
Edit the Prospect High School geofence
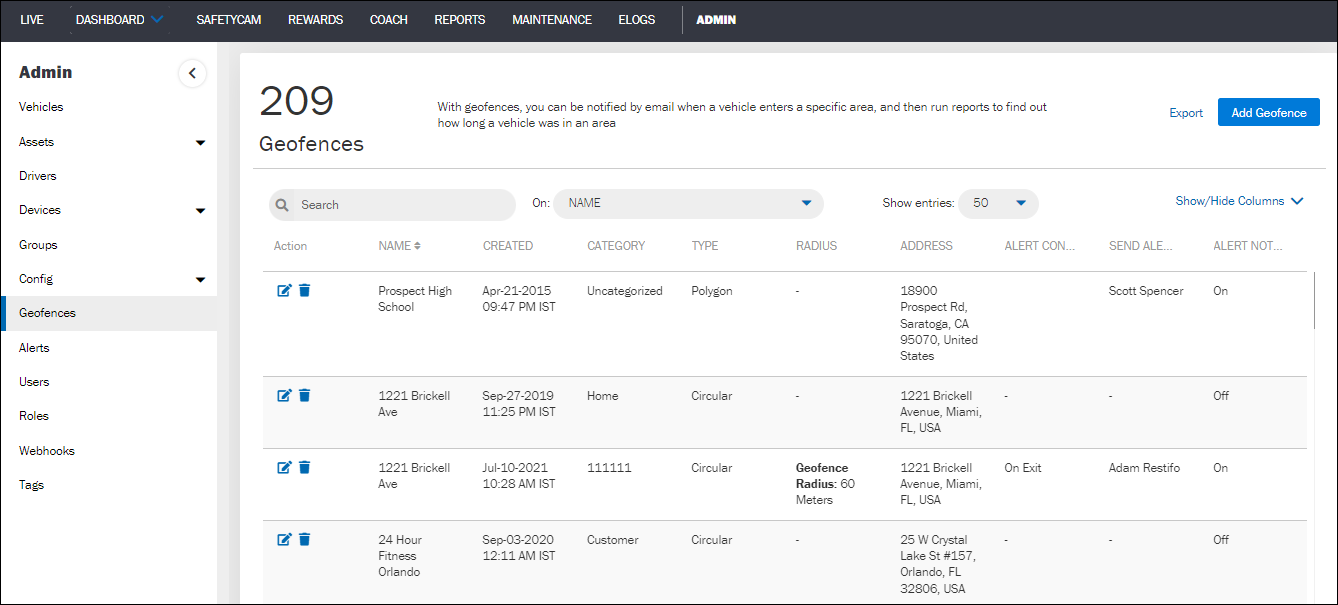pos(284,291)
